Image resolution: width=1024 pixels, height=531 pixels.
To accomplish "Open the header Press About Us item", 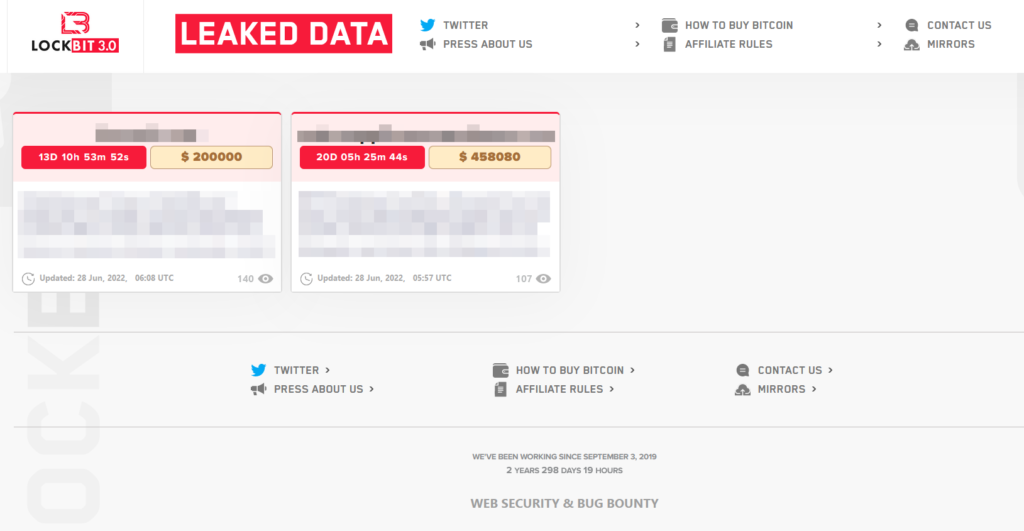I will pos(488,44).
